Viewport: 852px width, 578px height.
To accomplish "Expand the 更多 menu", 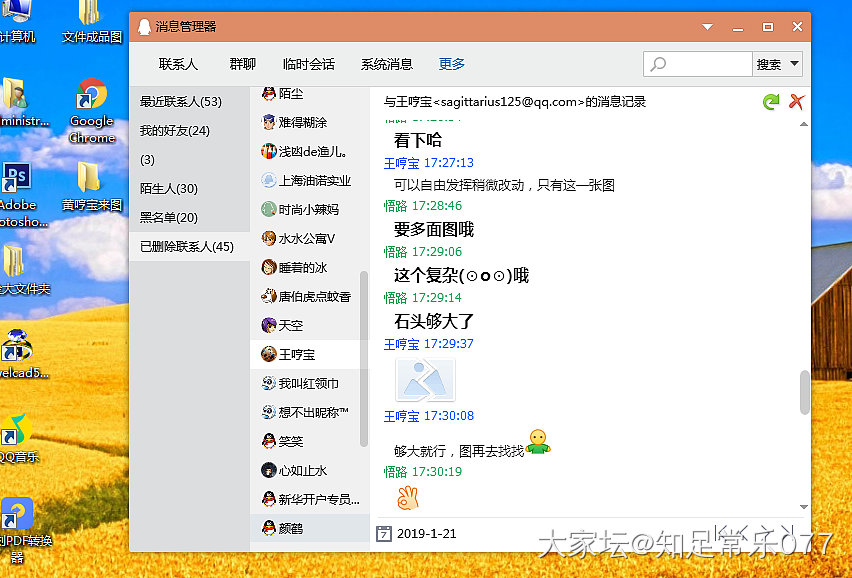I will click(x=452, y=64).
